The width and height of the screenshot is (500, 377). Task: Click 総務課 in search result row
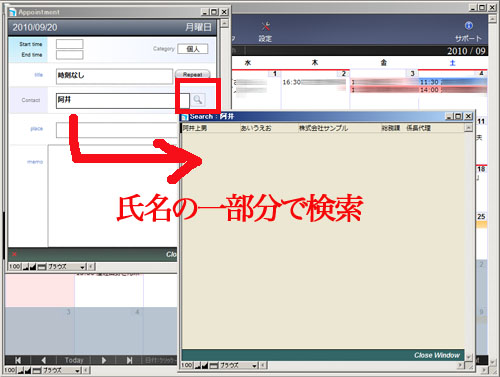(x=391, y=128)
